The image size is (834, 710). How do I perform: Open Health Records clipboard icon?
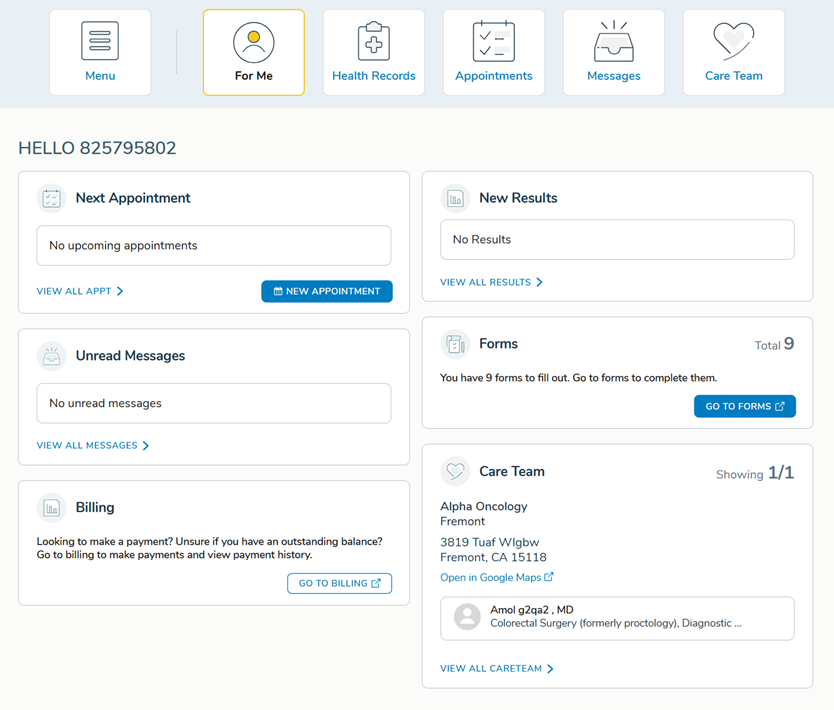pyautogui.click(x=374, y=42)
